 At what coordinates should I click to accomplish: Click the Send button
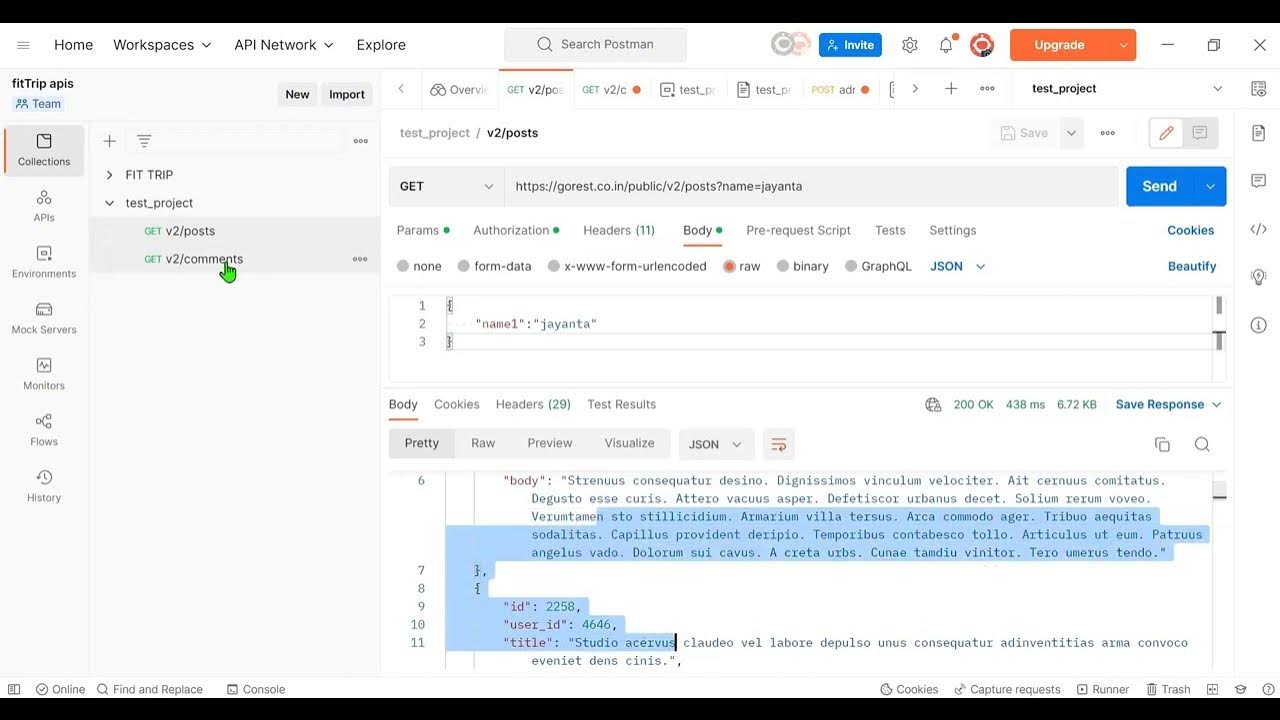1160,186
